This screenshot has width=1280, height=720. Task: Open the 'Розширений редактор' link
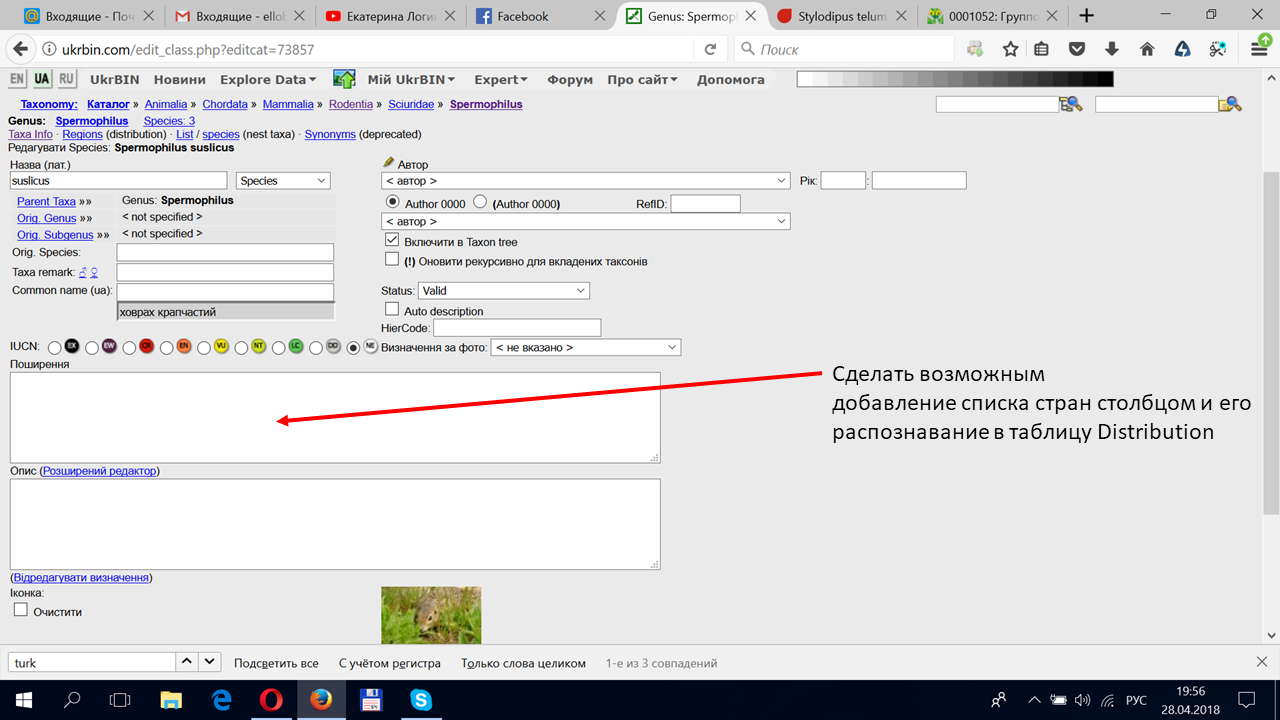click(100, 470)
